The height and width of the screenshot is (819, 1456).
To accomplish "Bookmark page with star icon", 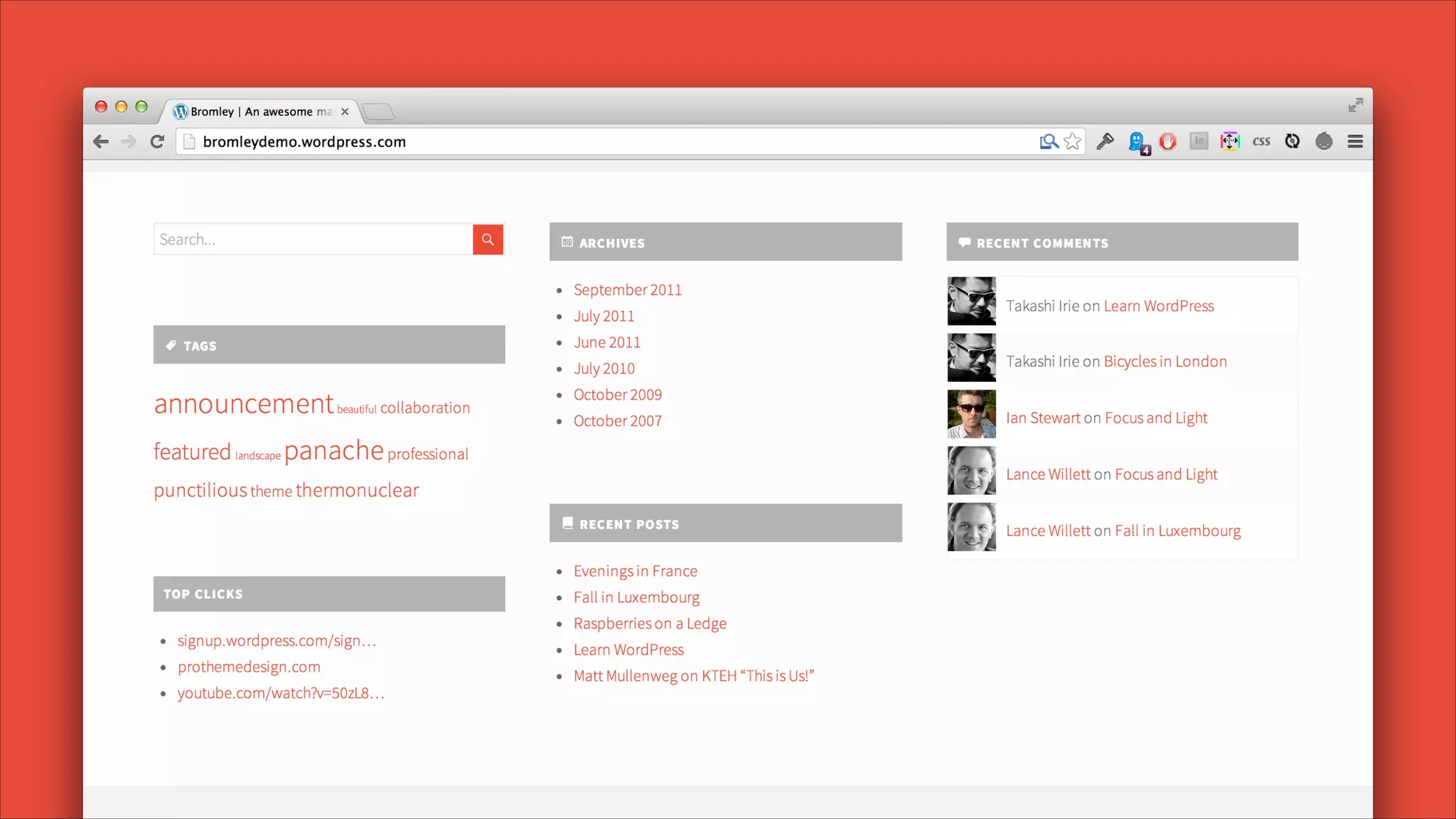I will pyautogui.click(x=1073, y=141).
